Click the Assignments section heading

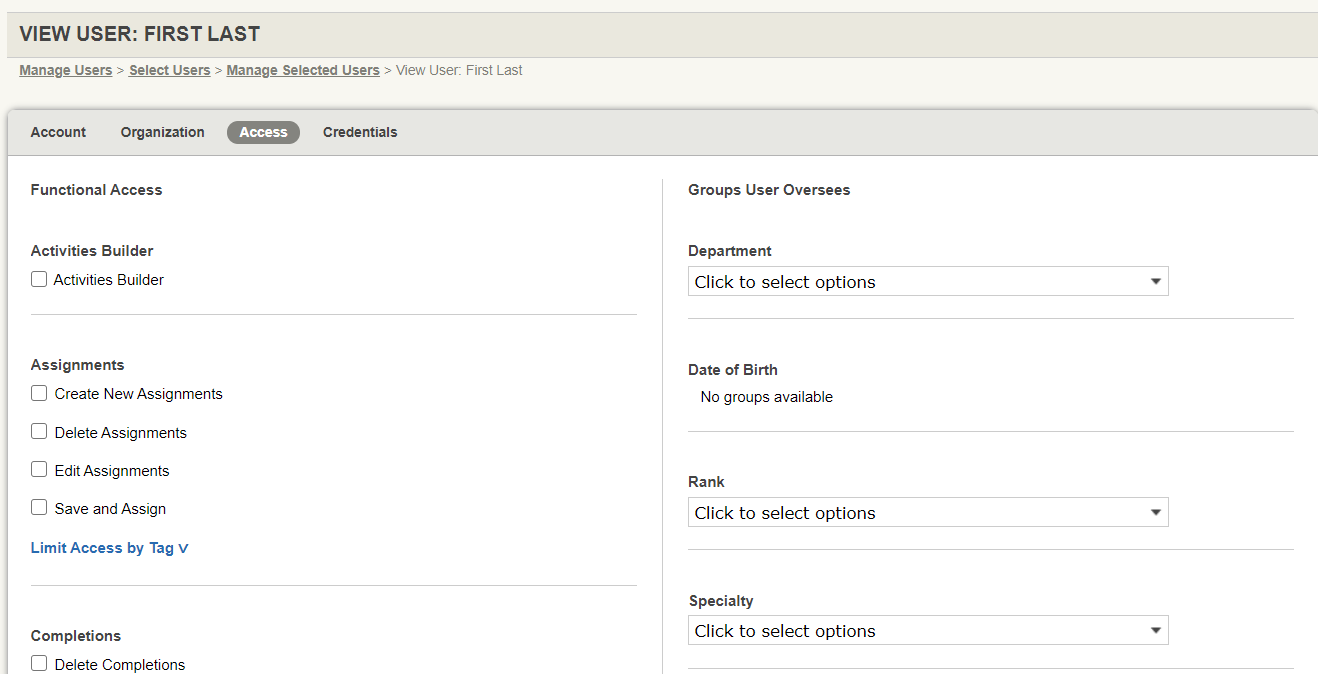point(77,365)
